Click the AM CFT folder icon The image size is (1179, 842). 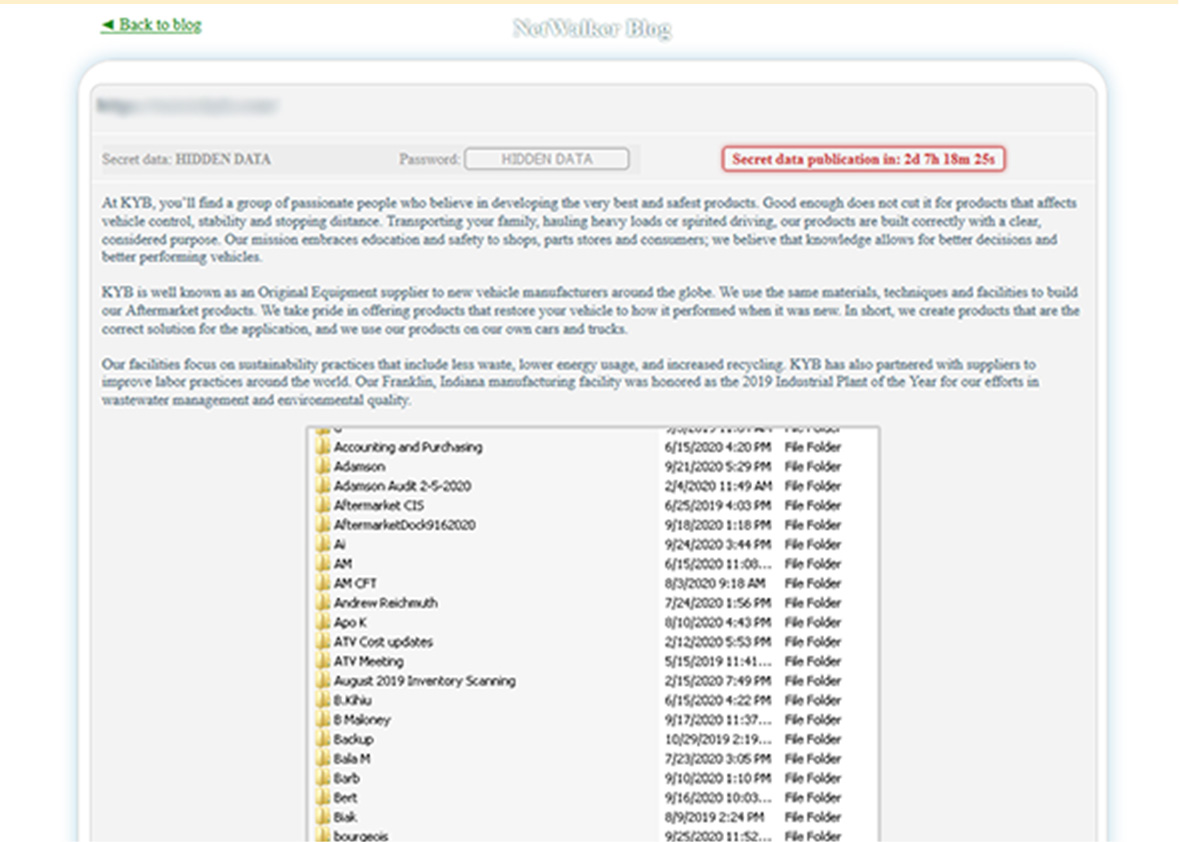coord(323,584)
